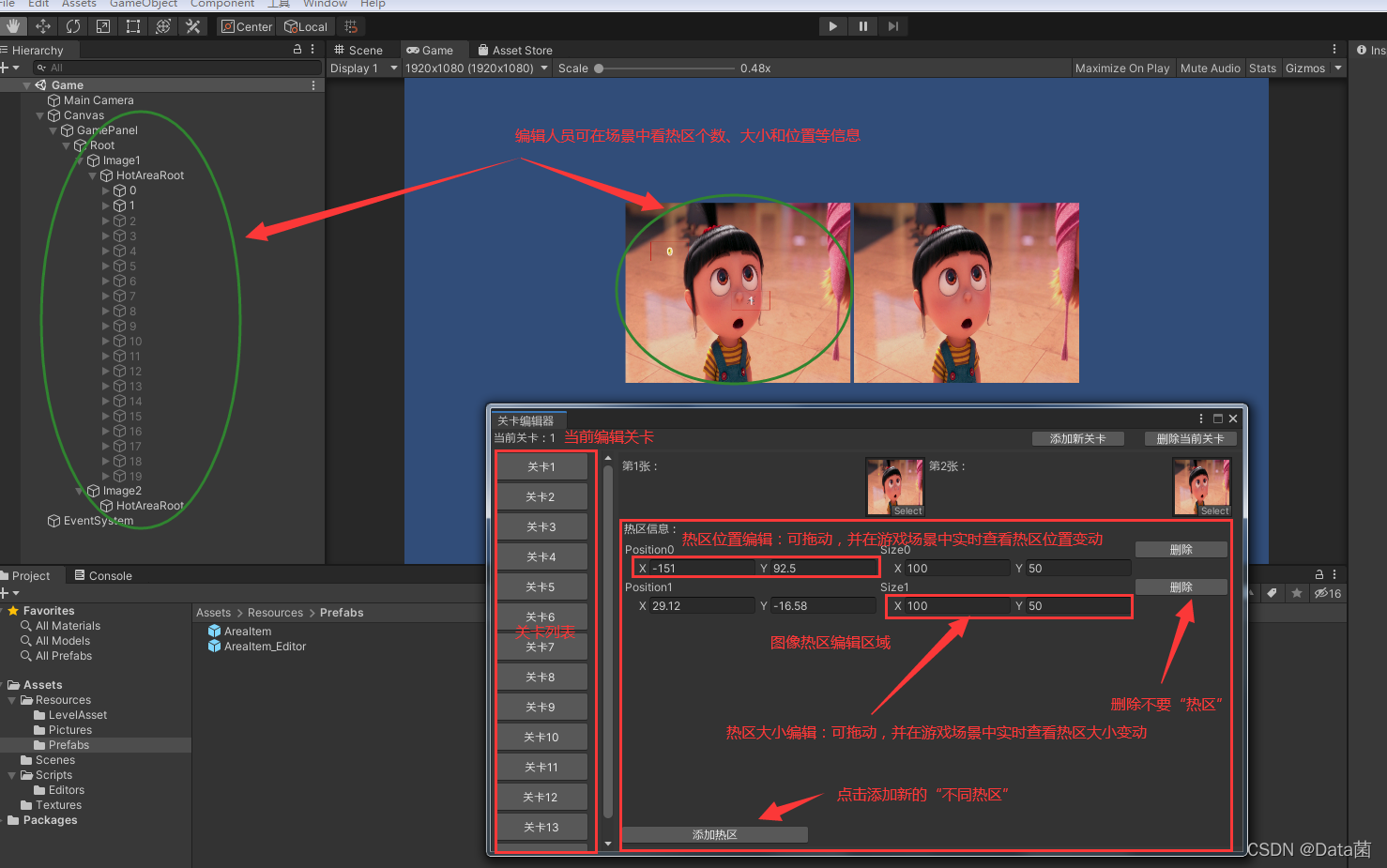Image resolution: width=1387 pixels, height=868 pixels.
Task: Open the Window menu
Action: click(x=325, y=4)
